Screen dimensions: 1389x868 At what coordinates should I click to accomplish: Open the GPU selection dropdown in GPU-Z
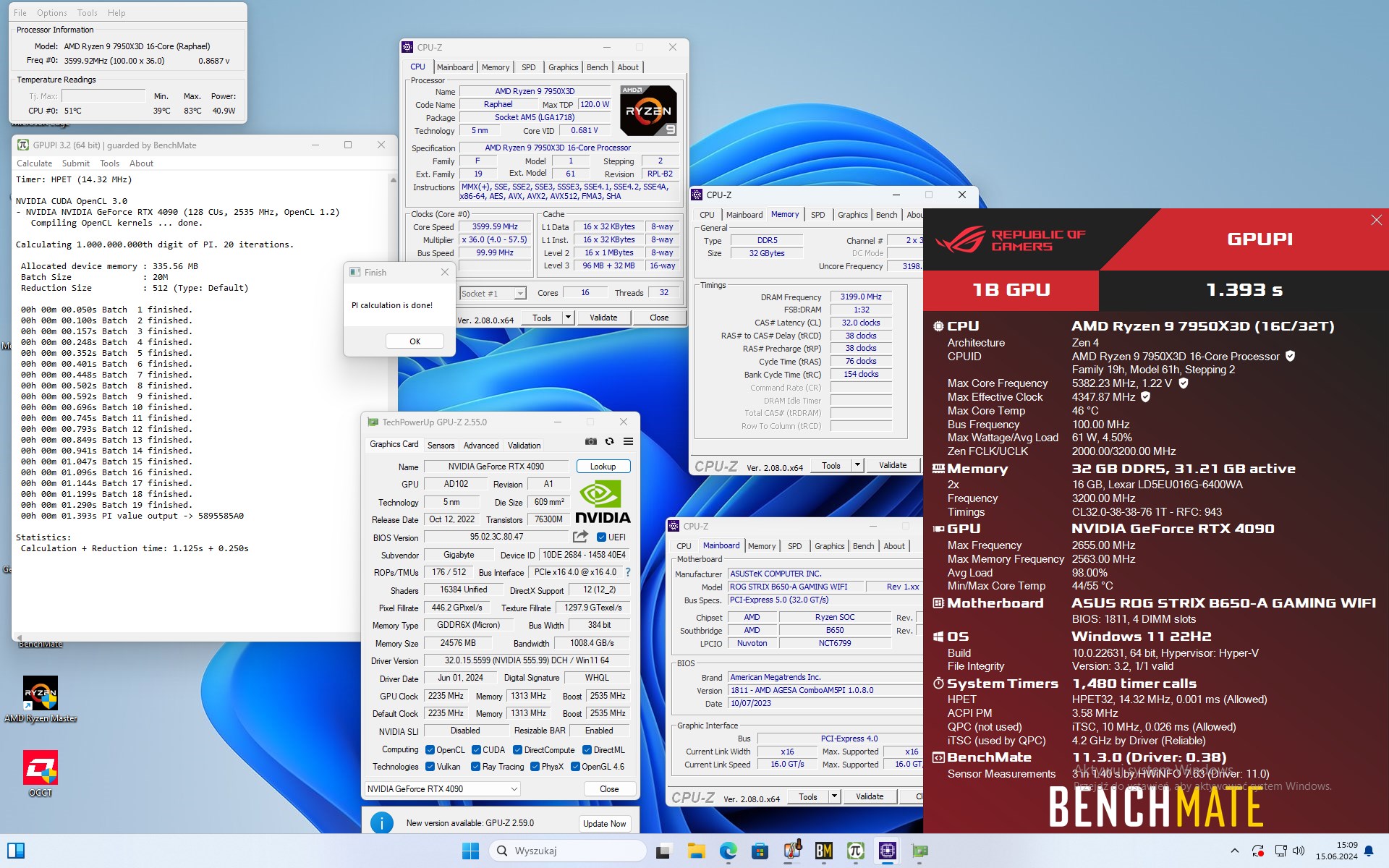click(x=442, y=788)
